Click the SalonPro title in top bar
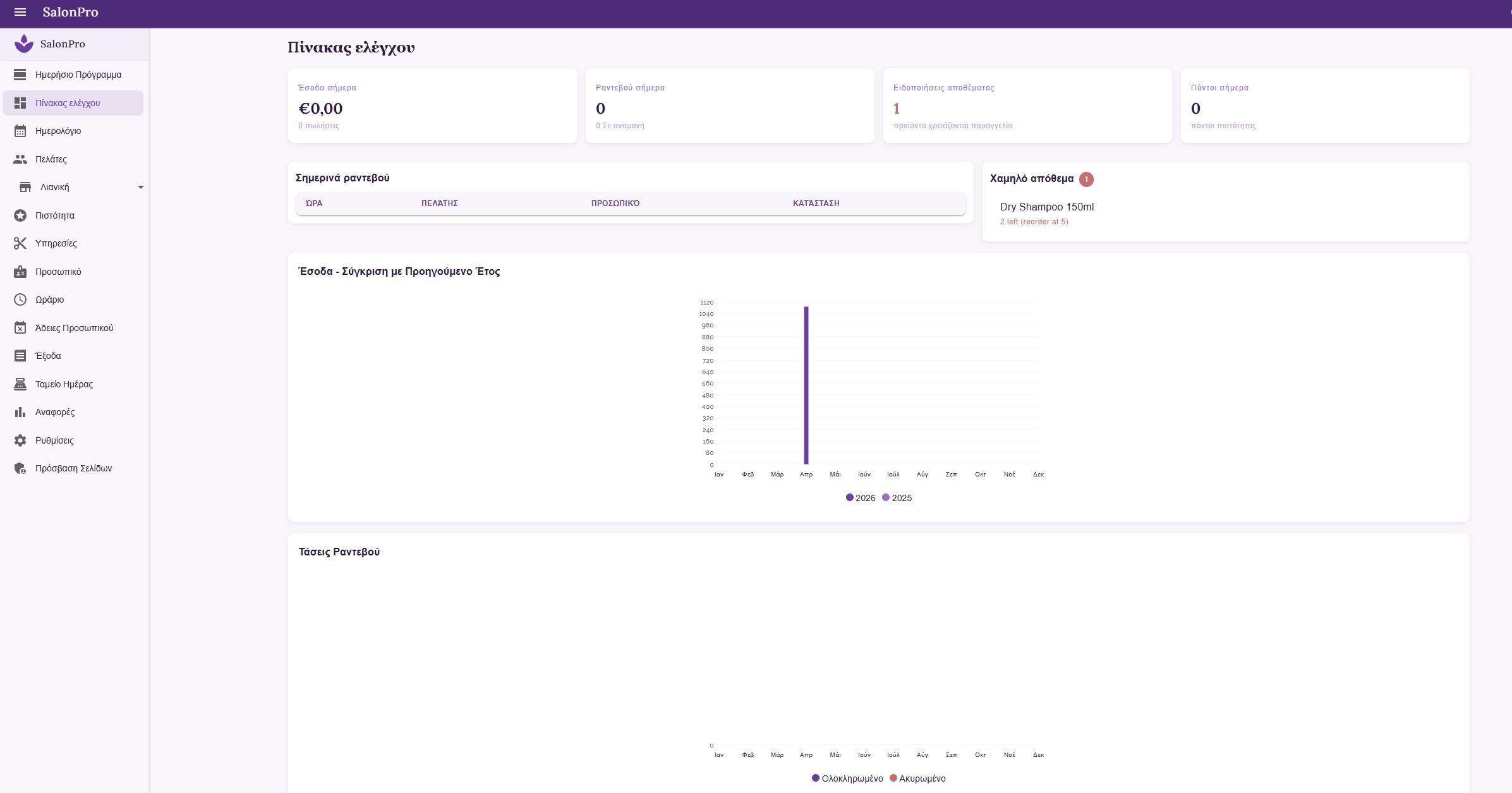This screenshot has width=1512, height=793. tap(70, 12)
